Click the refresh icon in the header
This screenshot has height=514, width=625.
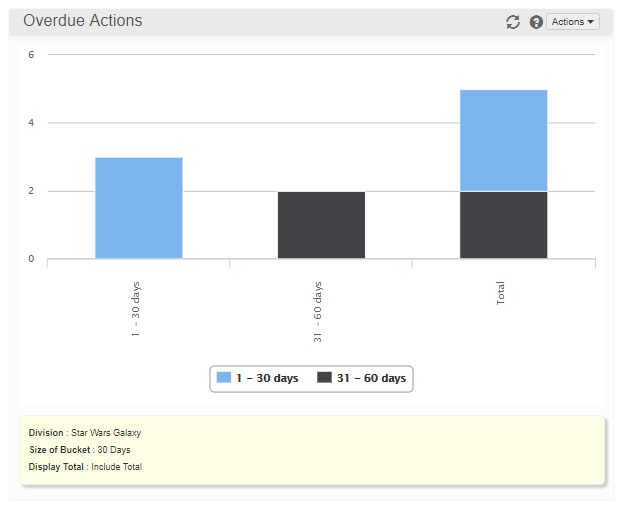[x=513, y=22]
